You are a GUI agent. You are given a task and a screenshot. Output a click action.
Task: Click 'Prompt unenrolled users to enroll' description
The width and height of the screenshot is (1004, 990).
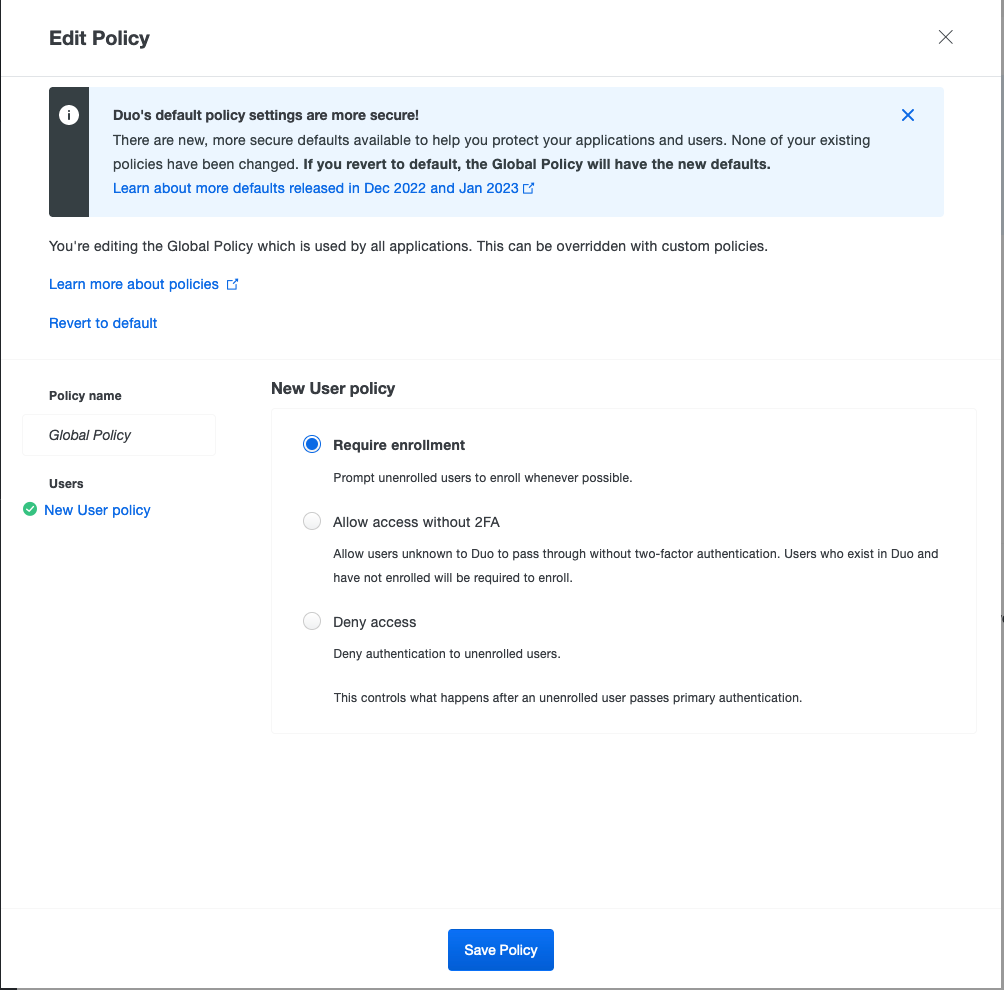pyautogui.click(x=483, y=478)
